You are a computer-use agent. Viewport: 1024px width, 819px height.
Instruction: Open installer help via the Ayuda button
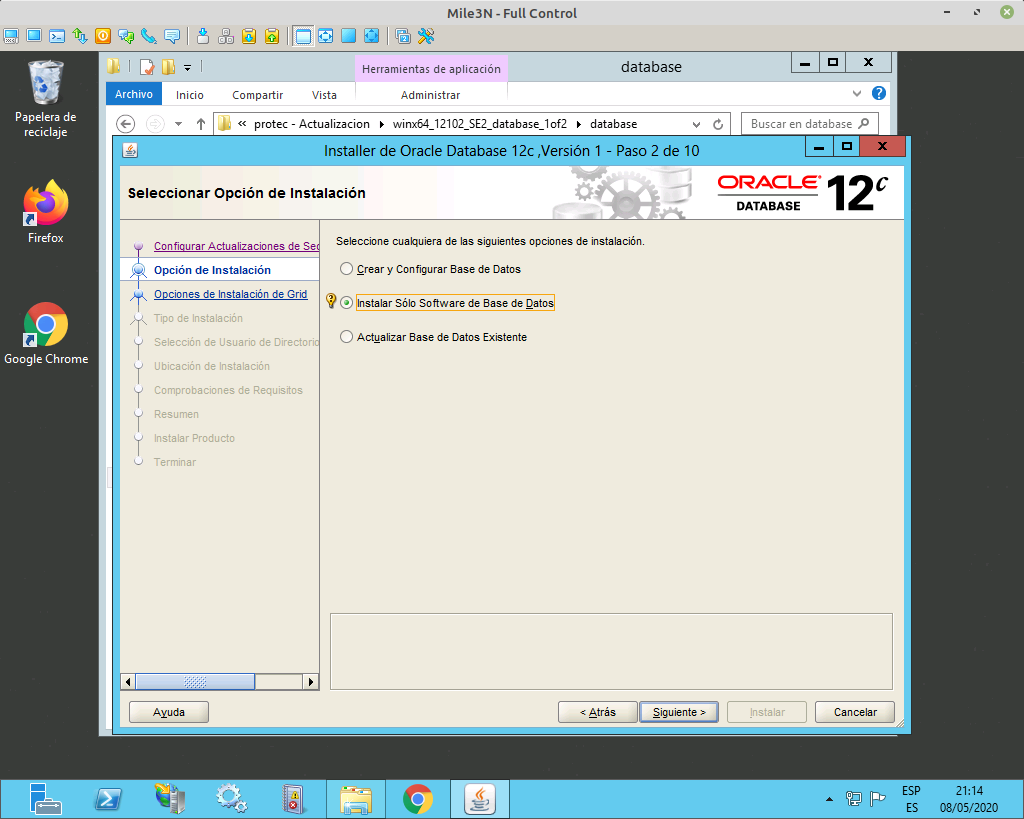click(x=168, y=711)
